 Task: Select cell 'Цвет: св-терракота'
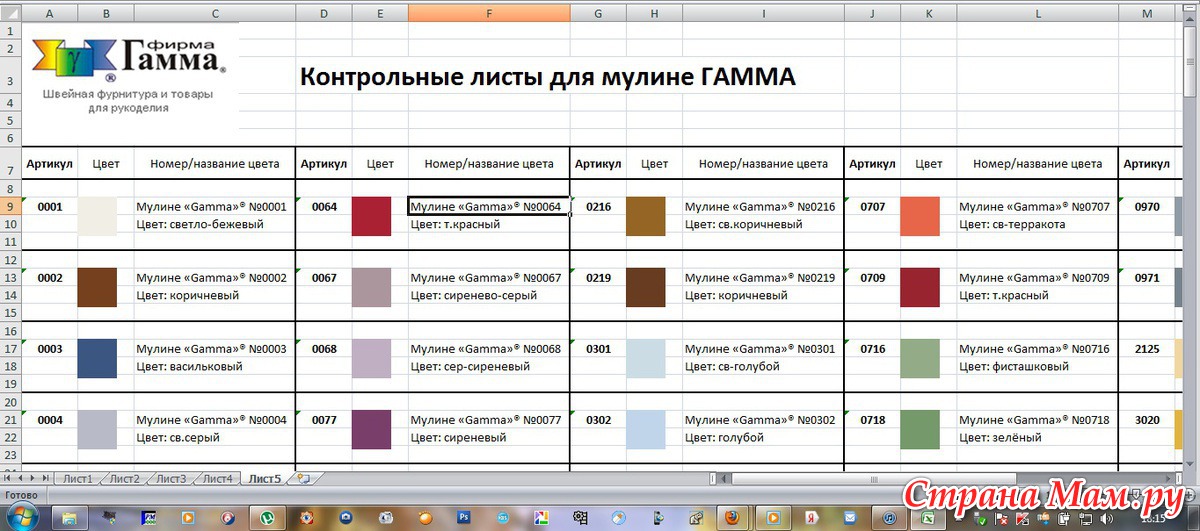pyautogui.click(x=1037, y=224)
